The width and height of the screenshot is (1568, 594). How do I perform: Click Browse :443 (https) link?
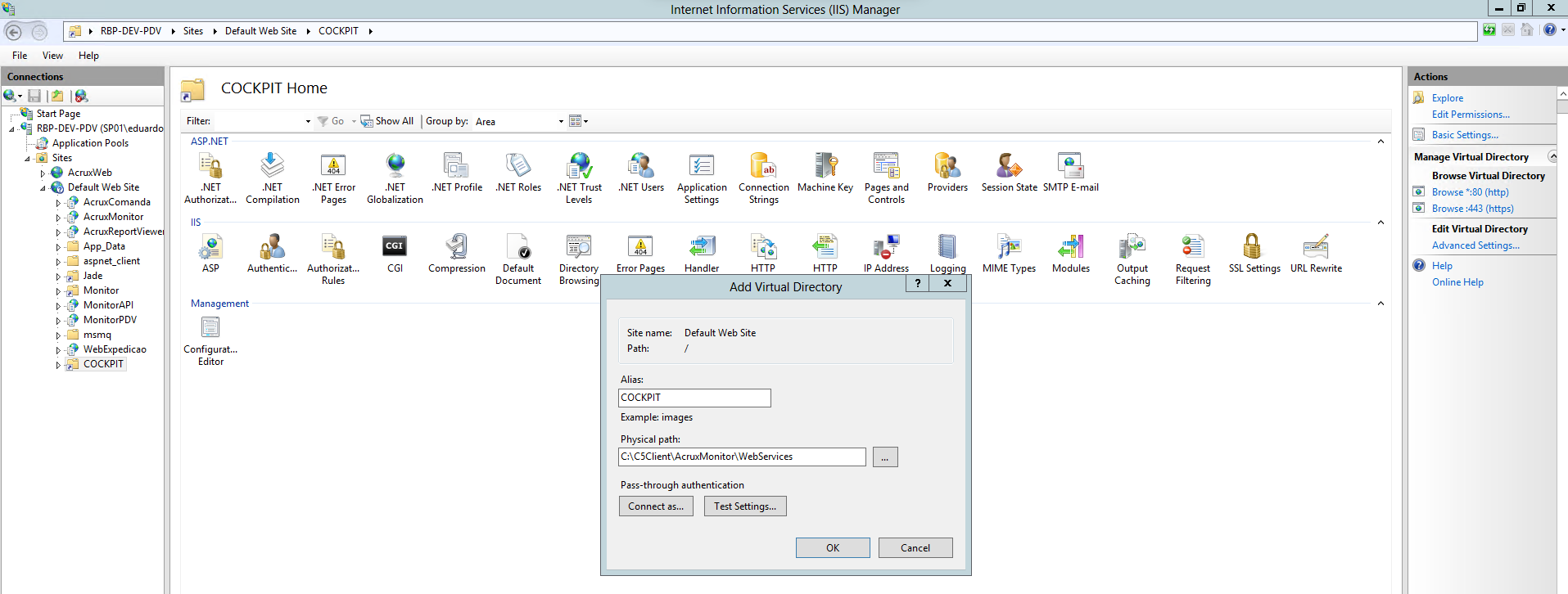pyautogui.click(x=1472, y=209)
